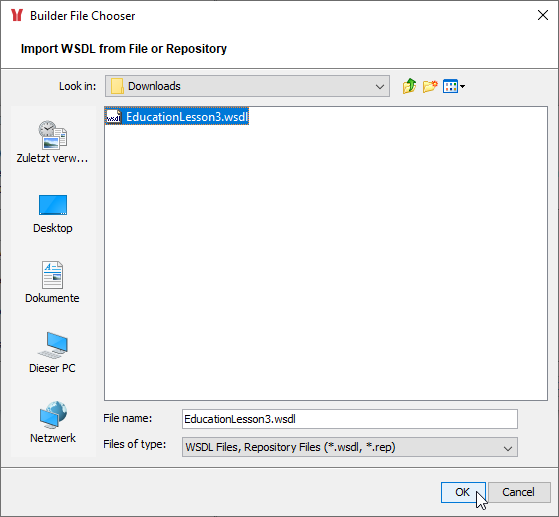Viewport: 559px width, 517px height.
Task: Expand the Files of type dropdown
Action: click(x=508, y=447)
